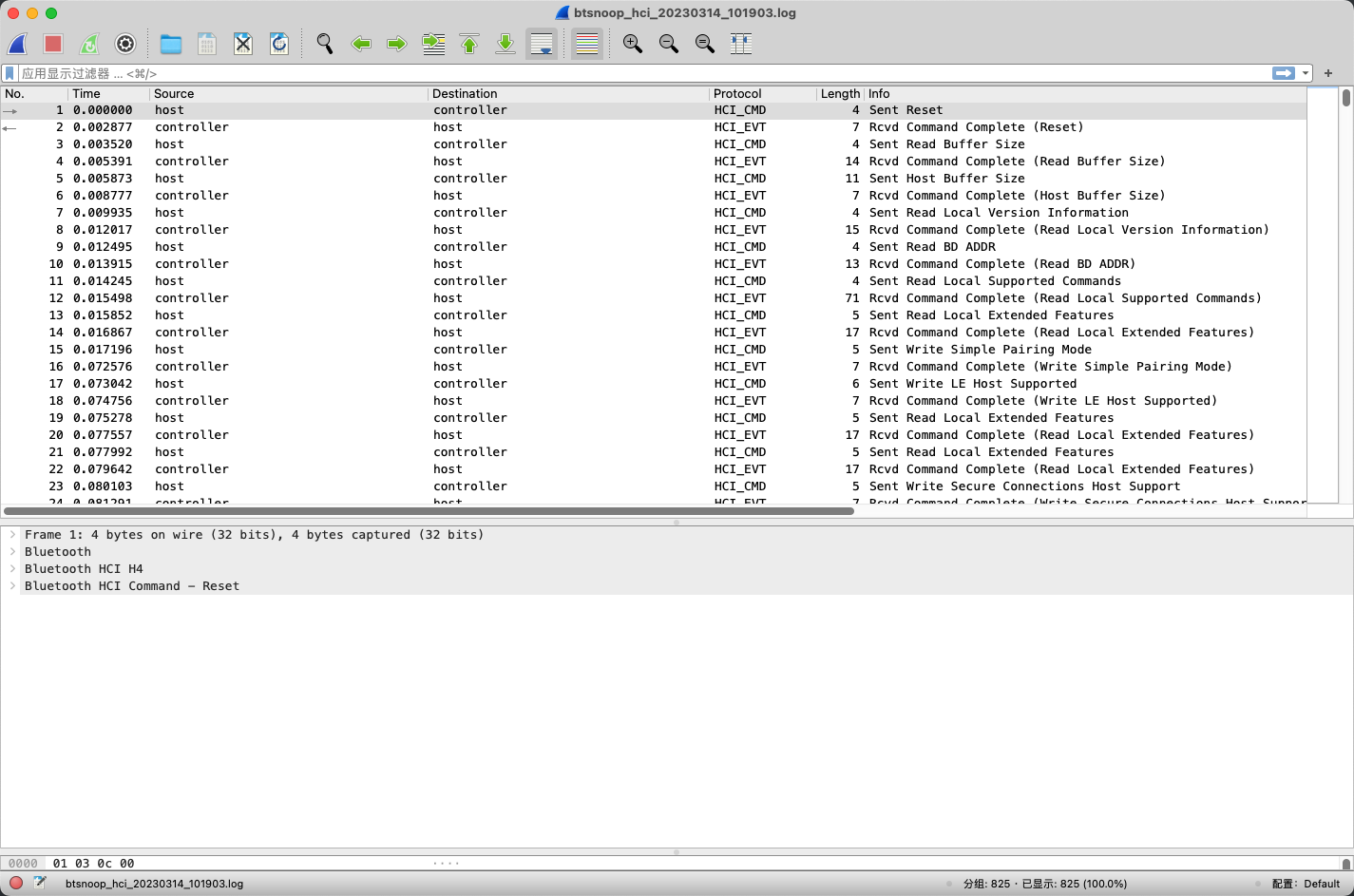
Task: Close this capture file icon
Action: (243, 44)
